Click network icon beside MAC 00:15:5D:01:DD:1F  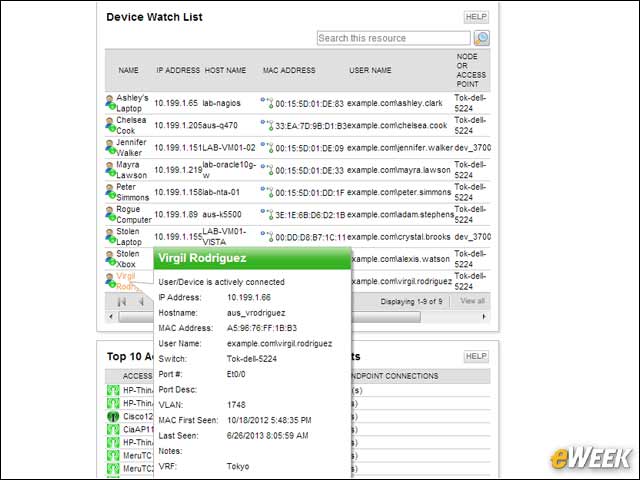[267, 191]
